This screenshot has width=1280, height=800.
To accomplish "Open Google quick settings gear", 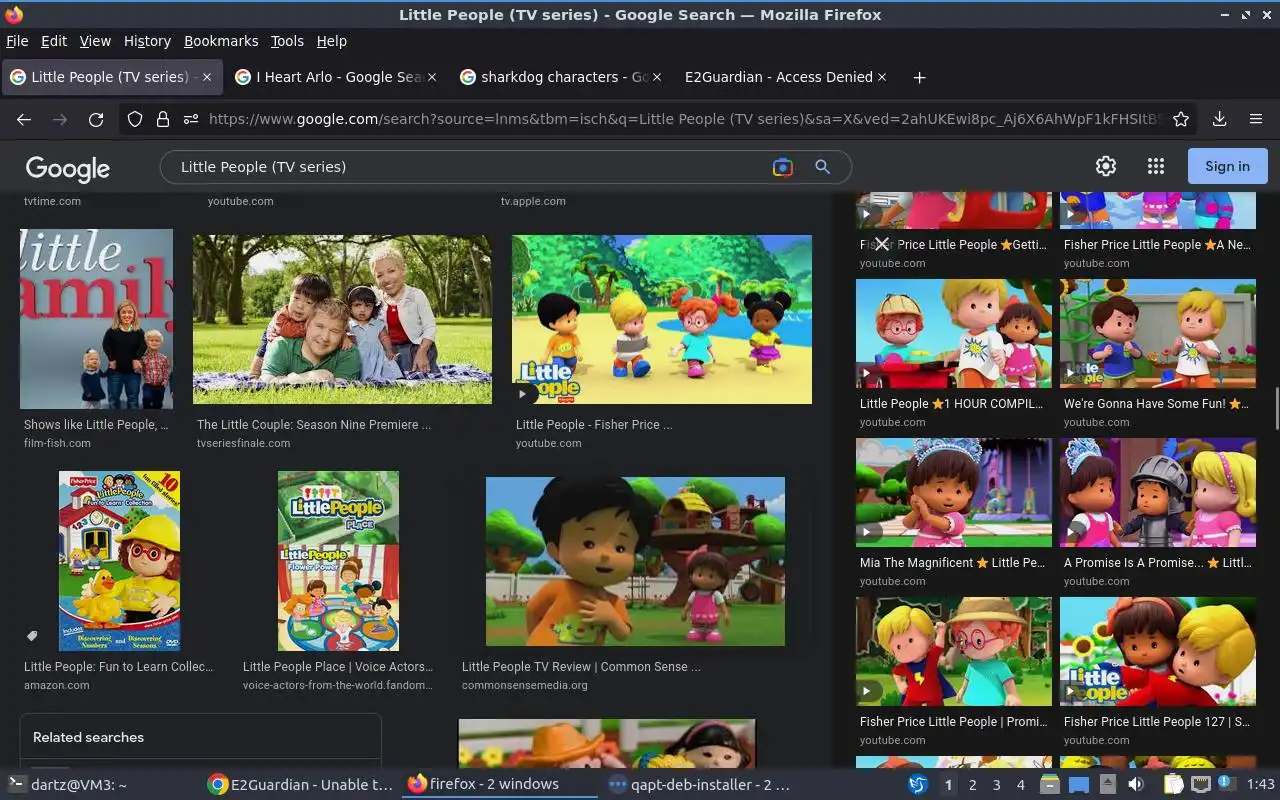I will [x=1106, y=166].
